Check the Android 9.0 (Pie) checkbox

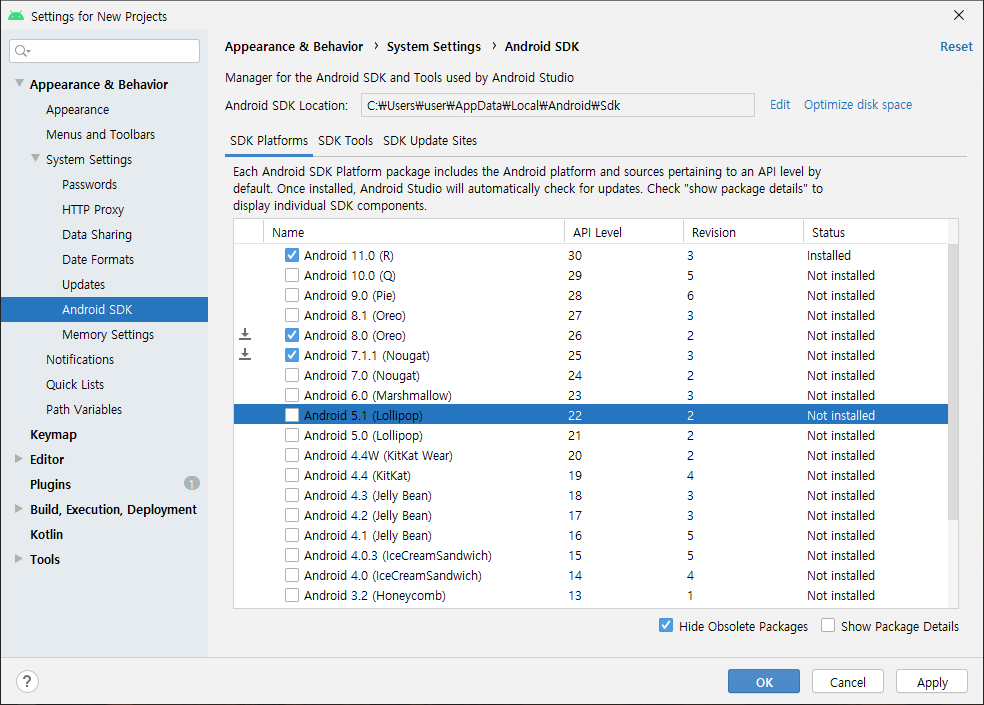point(292,296)
